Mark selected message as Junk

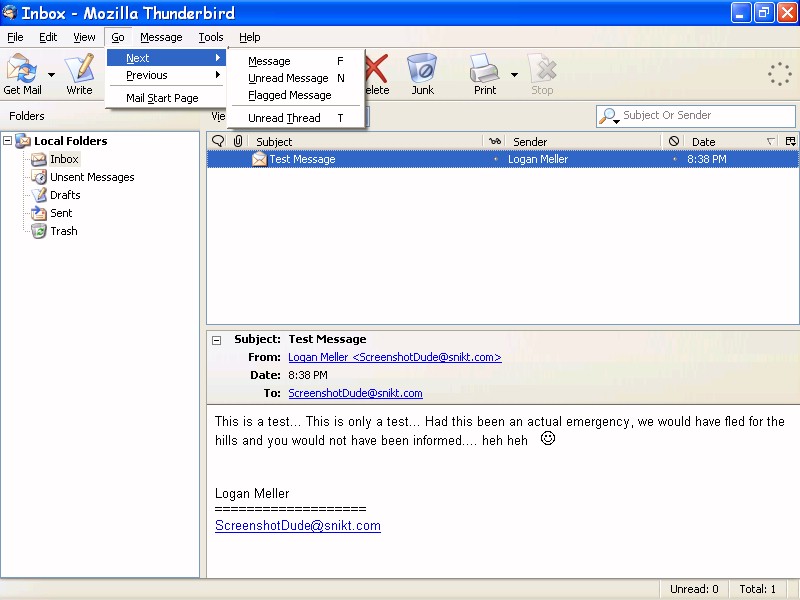422,74
